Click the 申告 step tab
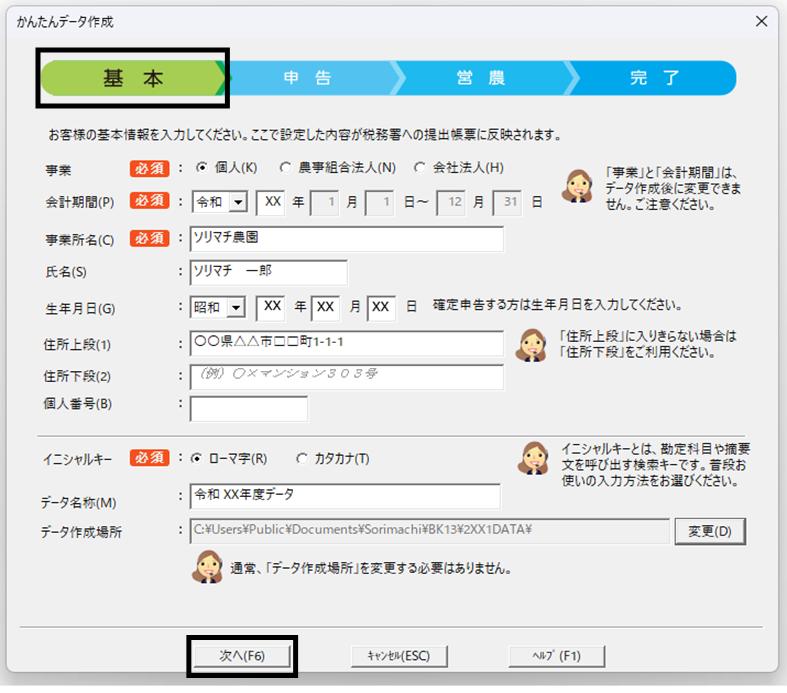 pos(307,78)
